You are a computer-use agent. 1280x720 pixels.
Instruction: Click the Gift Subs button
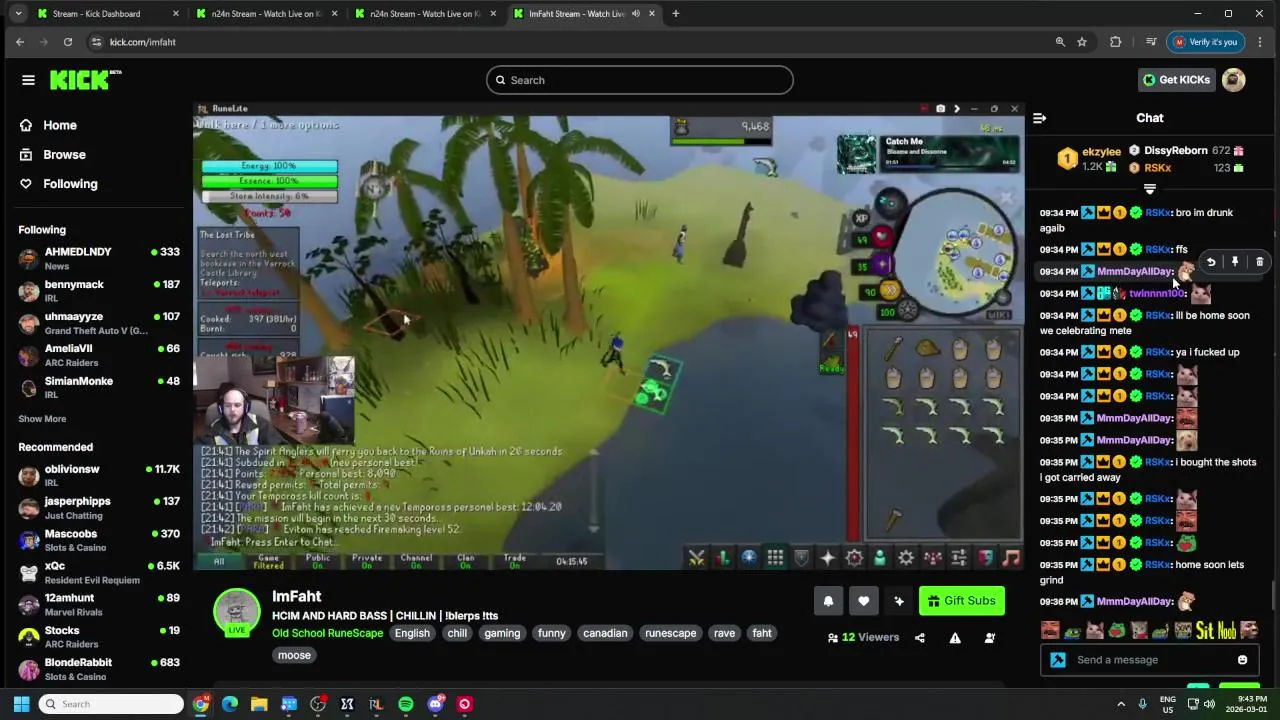coord(961,601)
